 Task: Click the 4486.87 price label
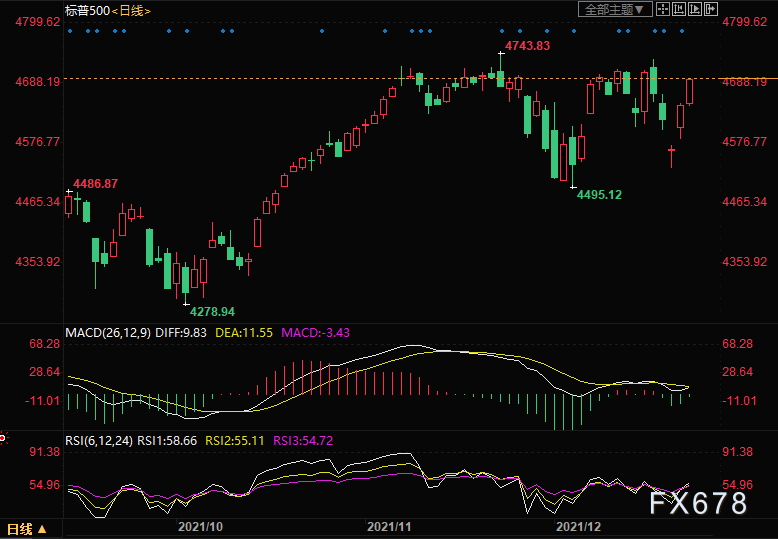95,184
